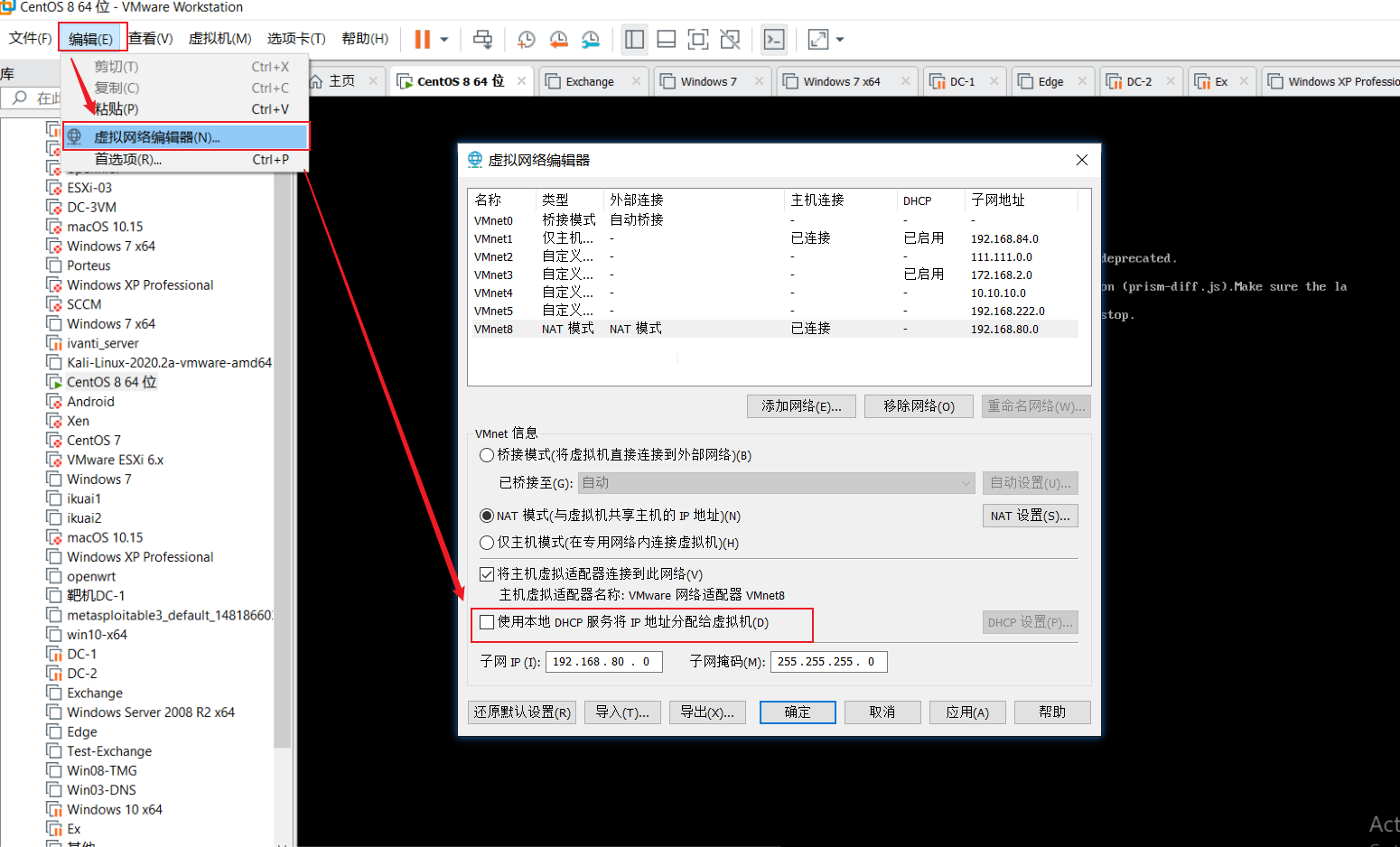Screen dimensions: 1400x847
Task: Suspend the virtual machine
Action: point(421,39)
